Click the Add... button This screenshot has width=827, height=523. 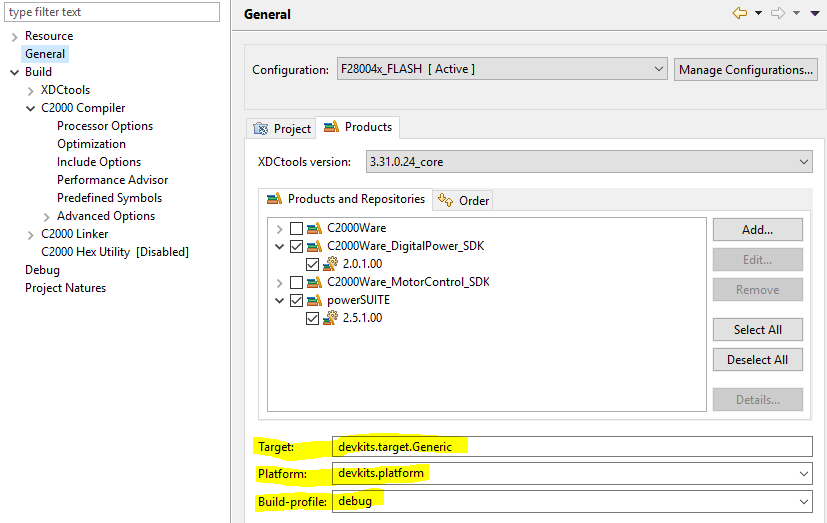[758, 230]
